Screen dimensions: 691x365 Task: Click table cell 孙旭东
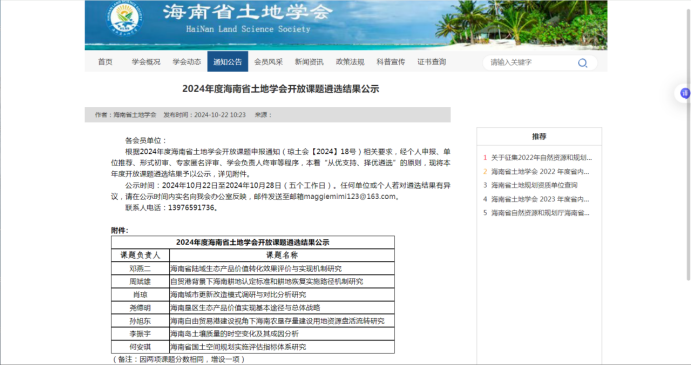click(140, 321)
